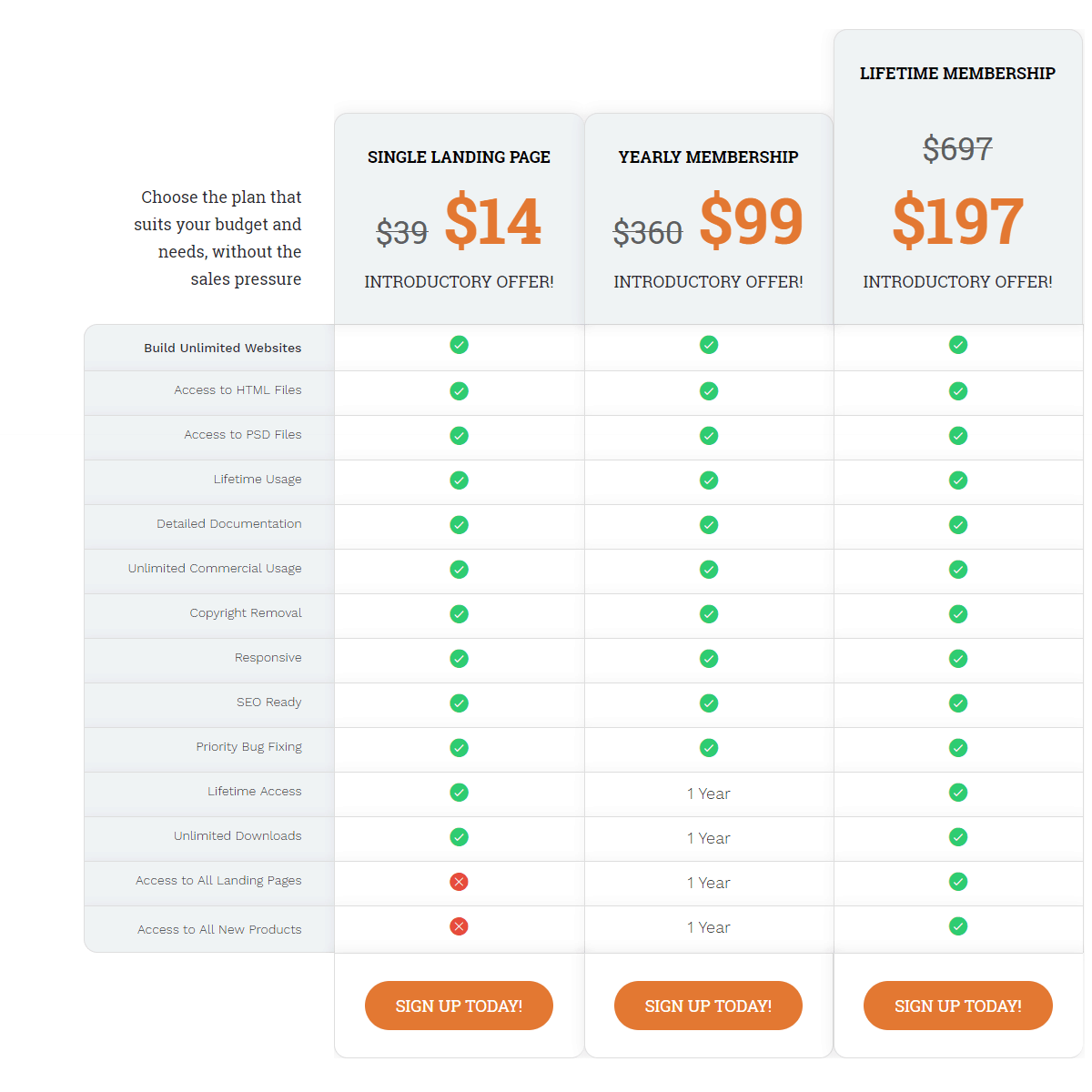
Task: Select the red X for Access to All New Products
Action: pyautogui.click(x=459, y=925)
